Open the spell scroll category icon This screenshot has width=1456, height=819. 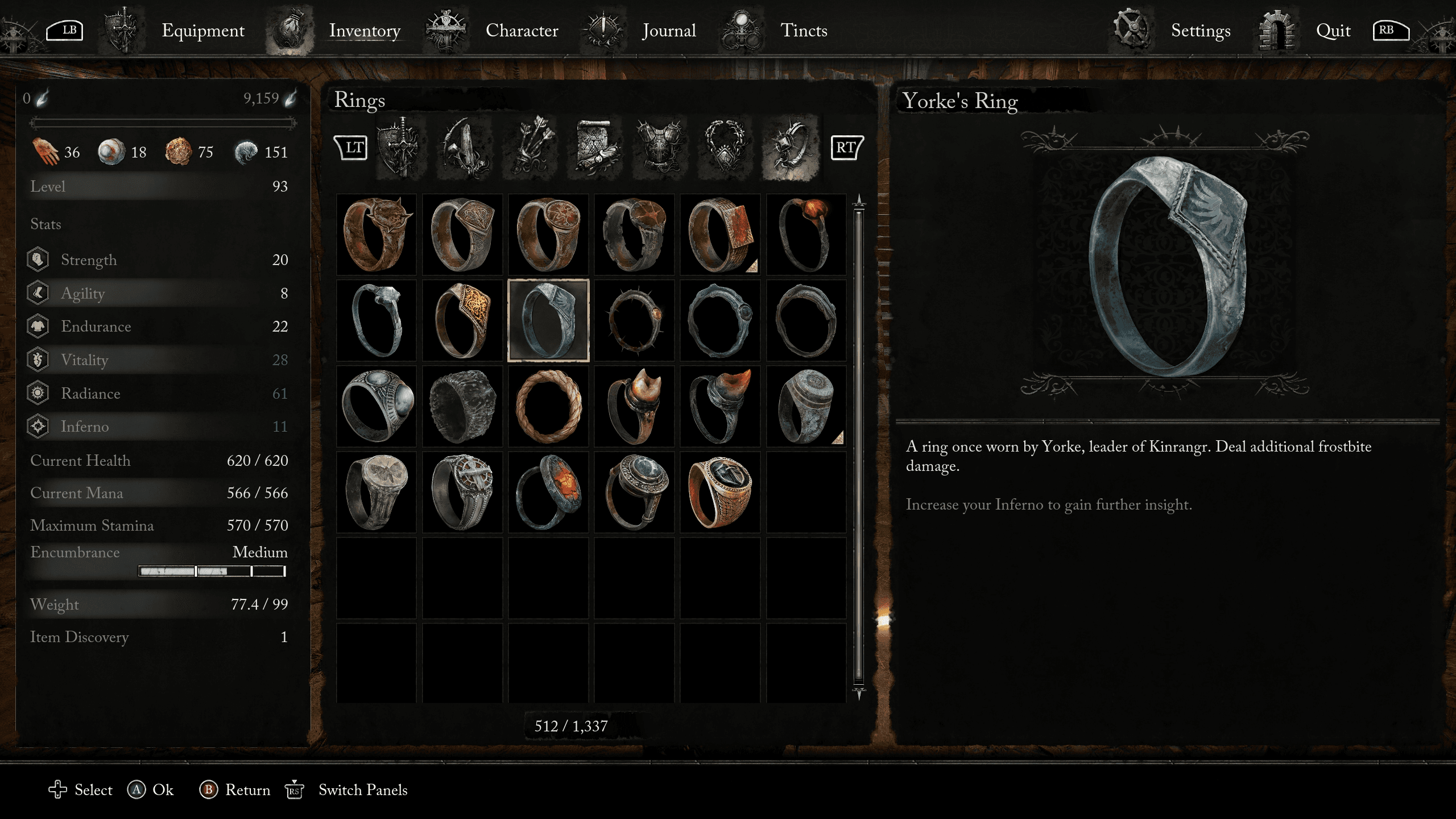[595, 148]
